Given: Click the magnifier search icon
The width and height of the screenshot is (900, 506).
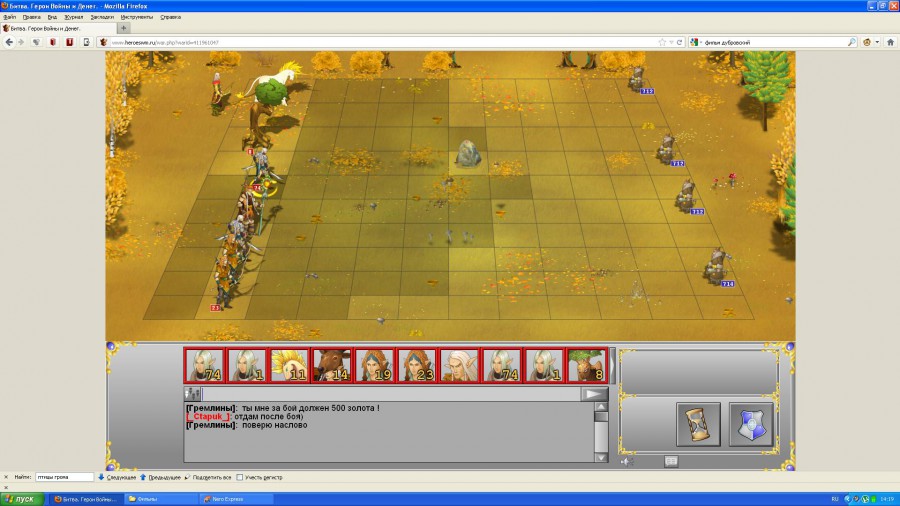Looking at the screenshot, I should [851, 42].
